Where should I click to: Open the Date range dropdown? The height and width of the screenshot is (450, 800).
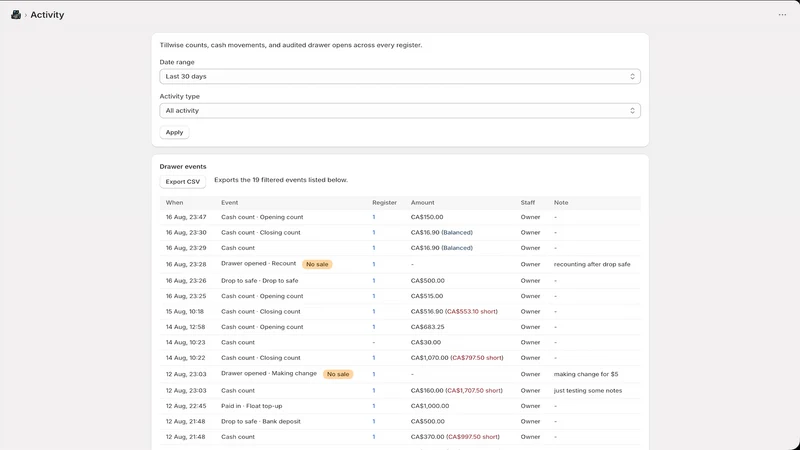[x=400, y=77]
